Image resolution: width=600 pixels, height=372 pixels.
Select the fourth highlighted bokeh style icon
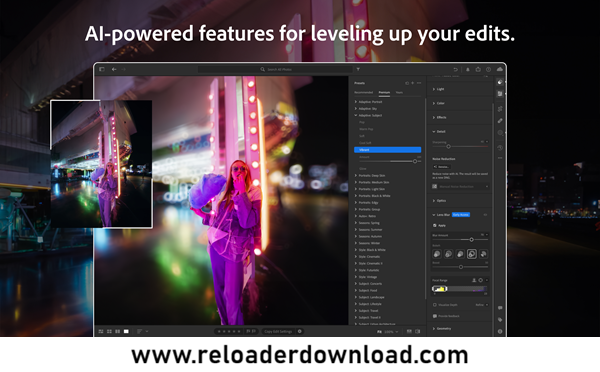(x=472, y=254)
